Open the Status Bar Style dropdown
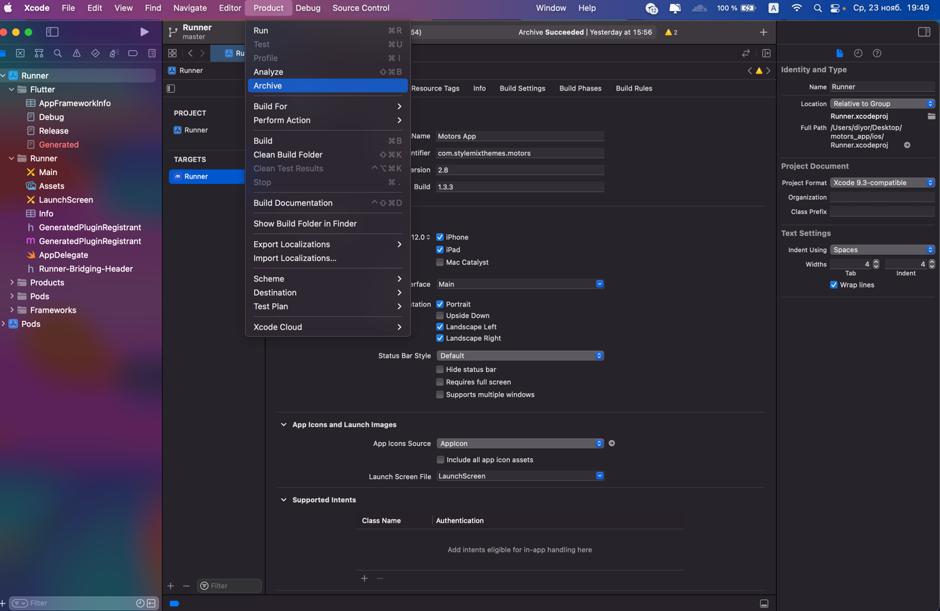 (520, 356)
